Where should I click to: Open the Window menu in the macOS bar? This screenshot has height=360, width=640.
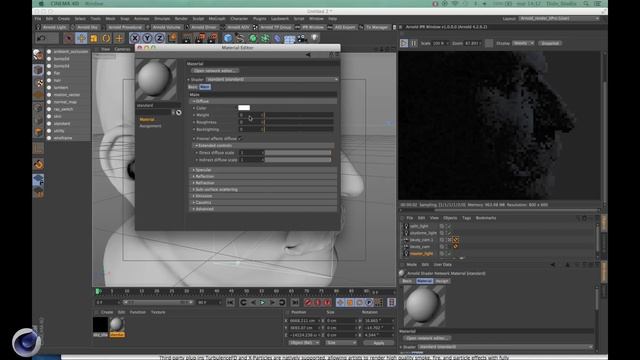coord(94,4)
